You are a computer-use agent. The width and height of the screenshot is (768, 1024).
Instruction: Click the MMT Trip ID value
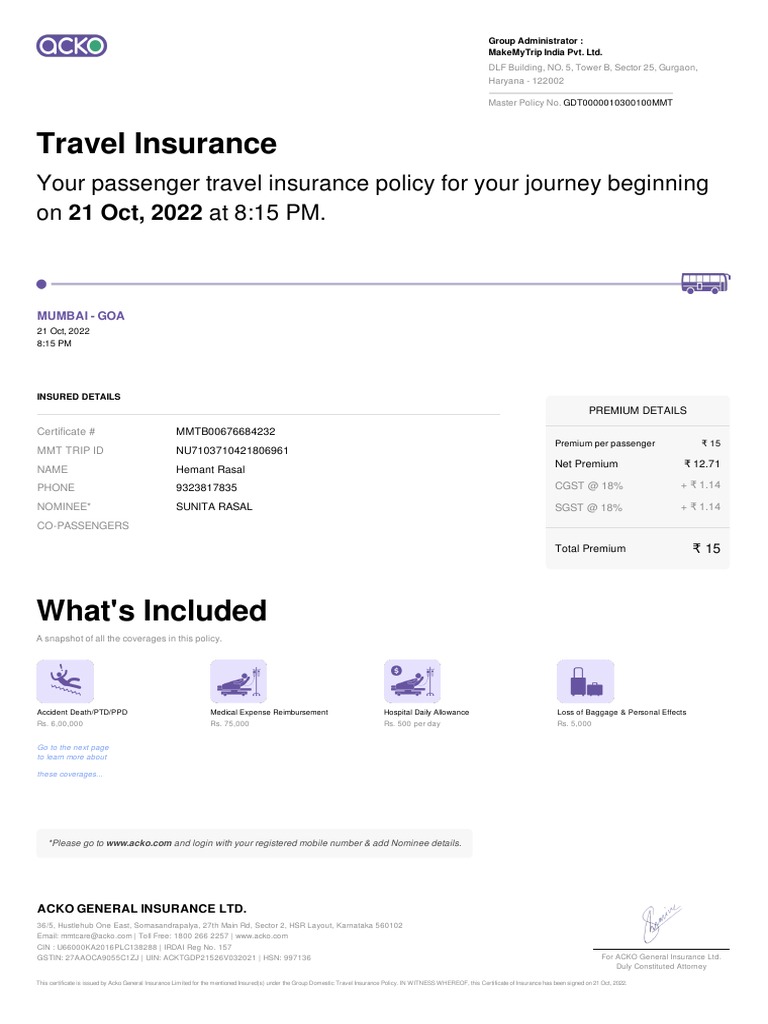pos(232,450)
